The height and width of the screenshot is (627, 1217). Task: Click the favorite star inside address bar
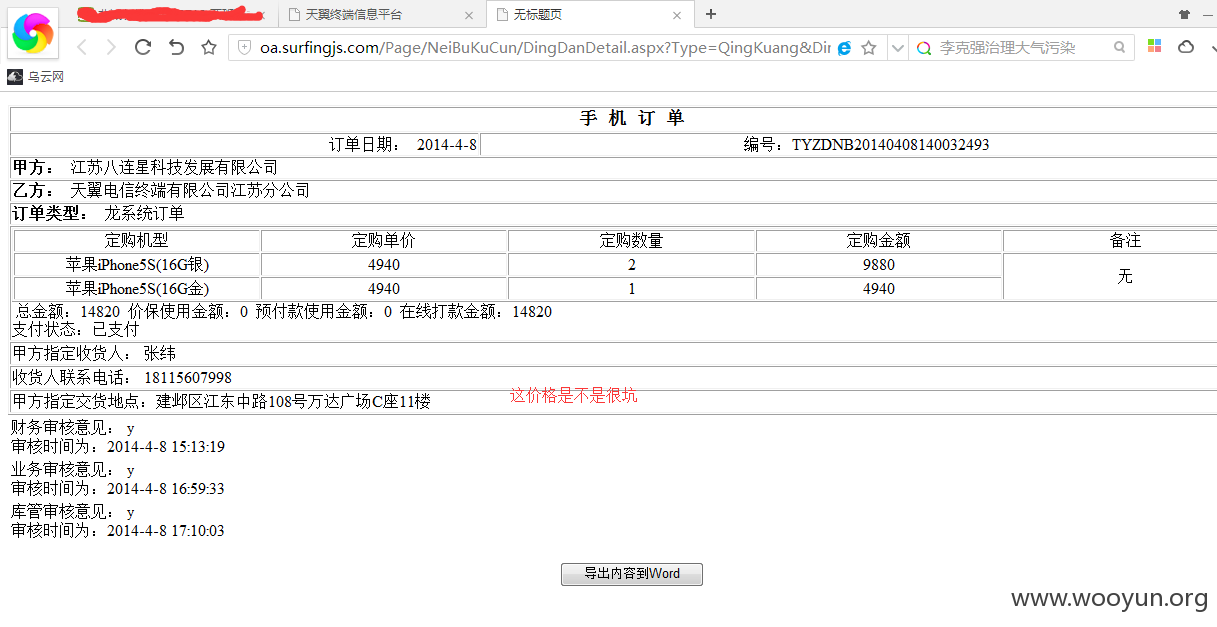869,47
